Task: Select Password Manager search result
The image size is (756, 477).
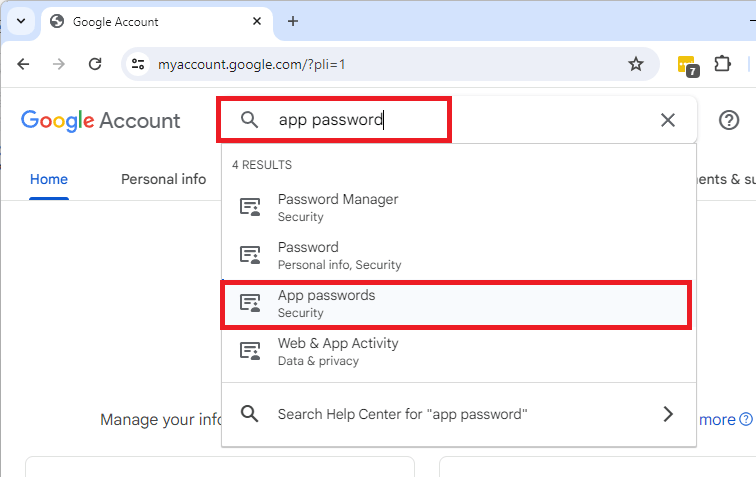Action: pyautogui.click(x=338, y=207)
